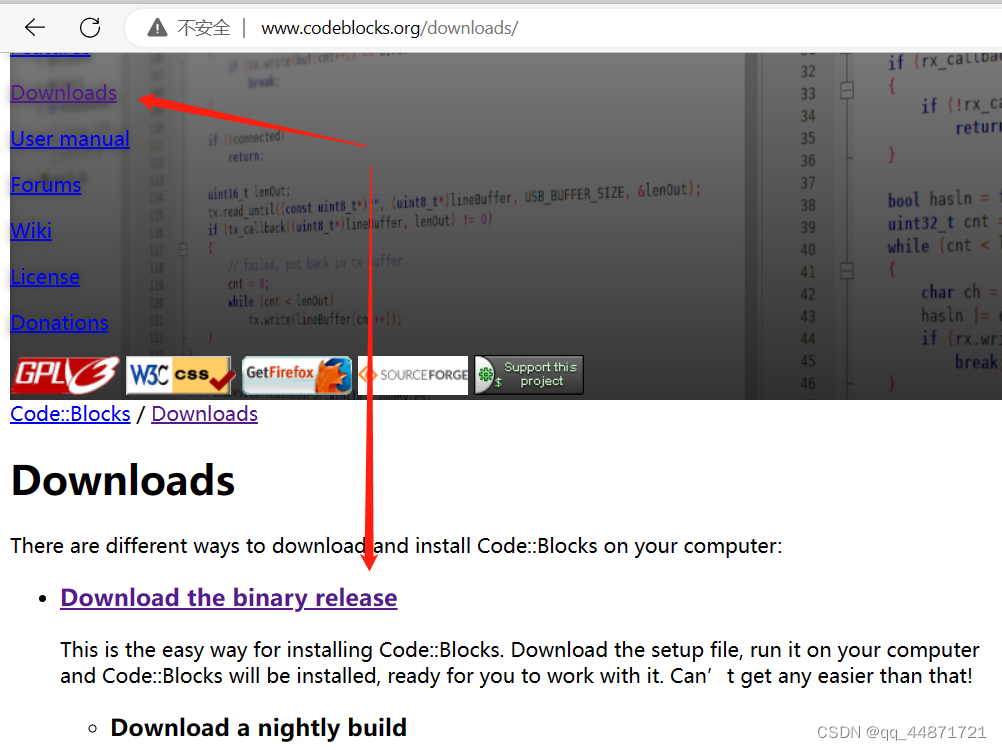The height and width of the screenshot is (750, 1002).
Task: Click the GPLv3 license badge icon
Action: [64, 375]
